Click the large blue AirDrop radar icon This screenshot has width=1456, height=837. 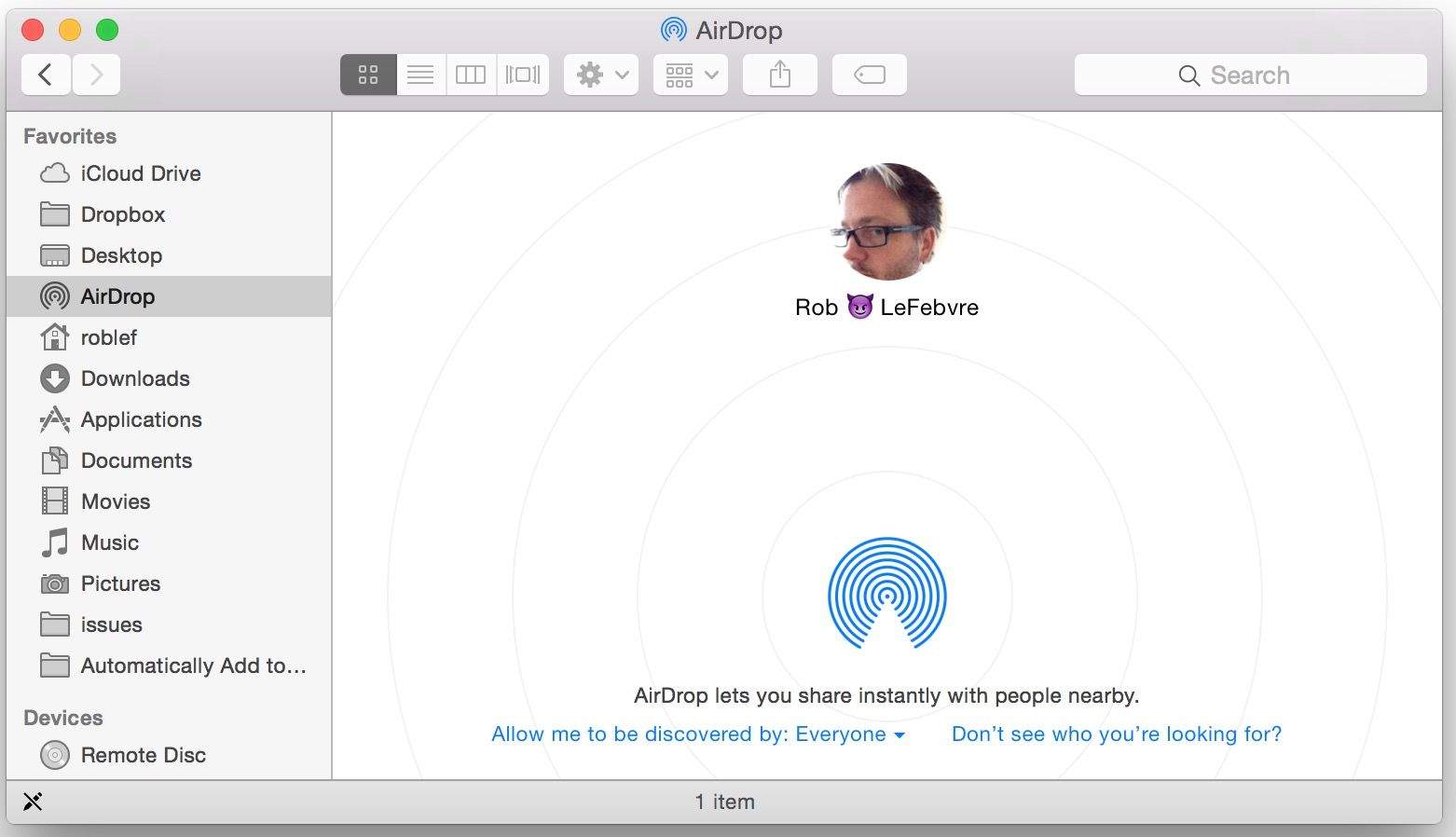tap(886, 593)
